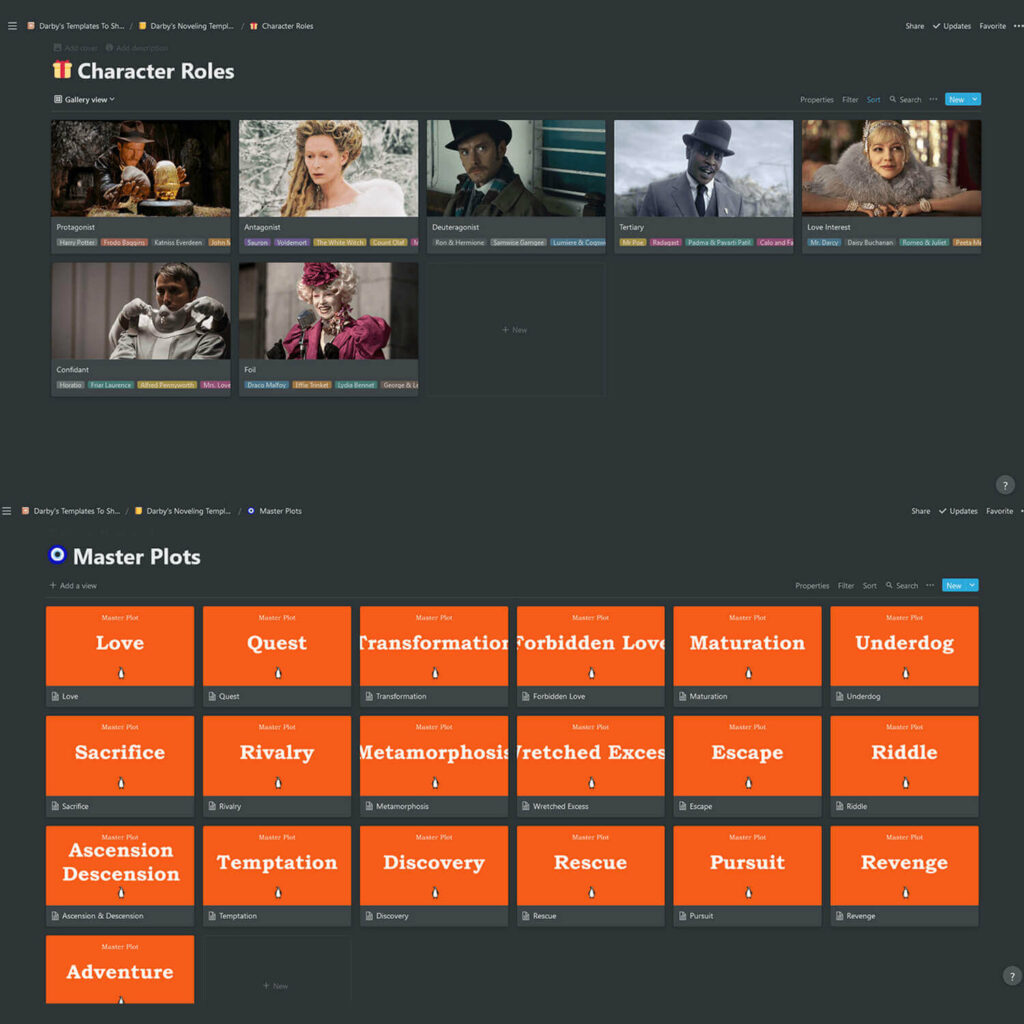Screen dimensions: 1024x1024
Task: Click the page icon beside Pursuit card title
Action: pyautogui.click(x=682, y=916)
